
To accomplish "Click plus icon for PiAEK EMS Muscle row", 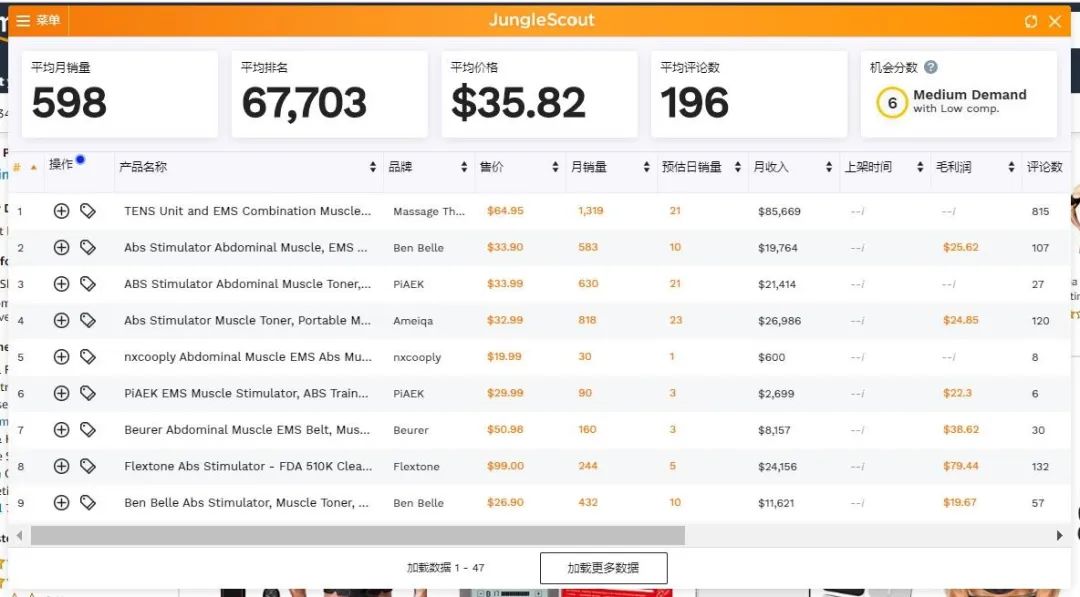I will pyautogui.click(x=61, y=393).
